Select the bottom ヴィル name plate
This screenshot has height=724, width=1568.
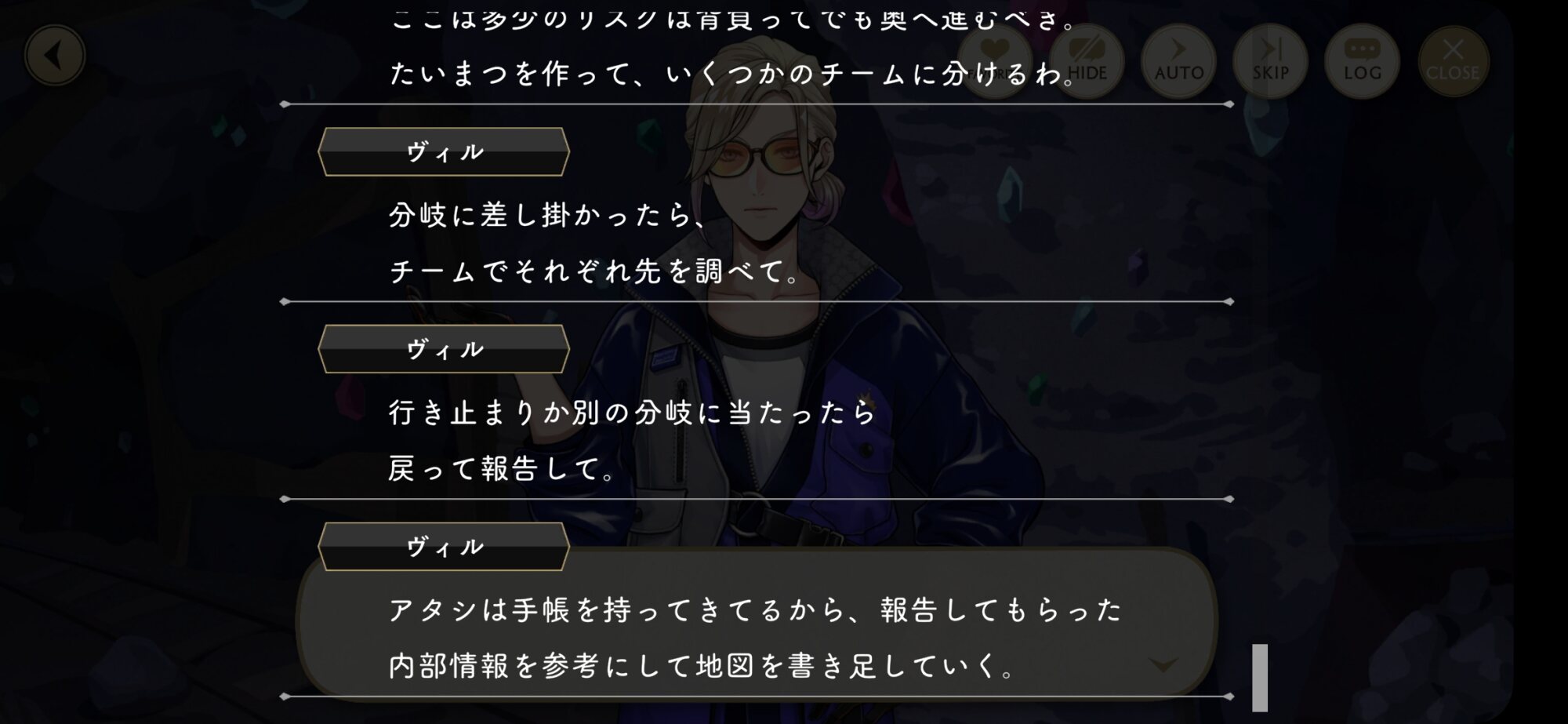click(444, 547)
